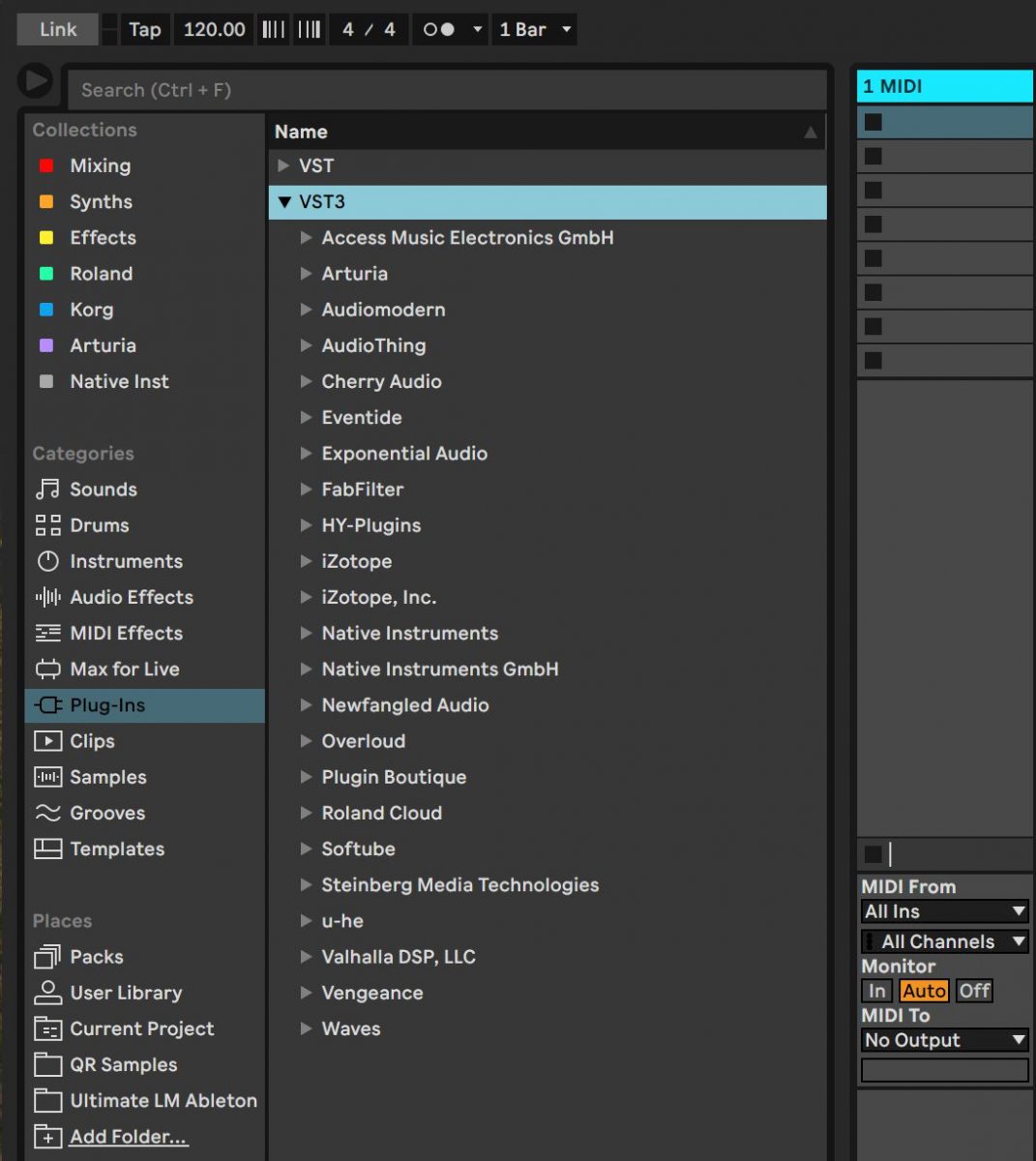Select the green Roland collection
Image resolution: width=1036 pixels, height=1161 pixels.
coord(144,274)
